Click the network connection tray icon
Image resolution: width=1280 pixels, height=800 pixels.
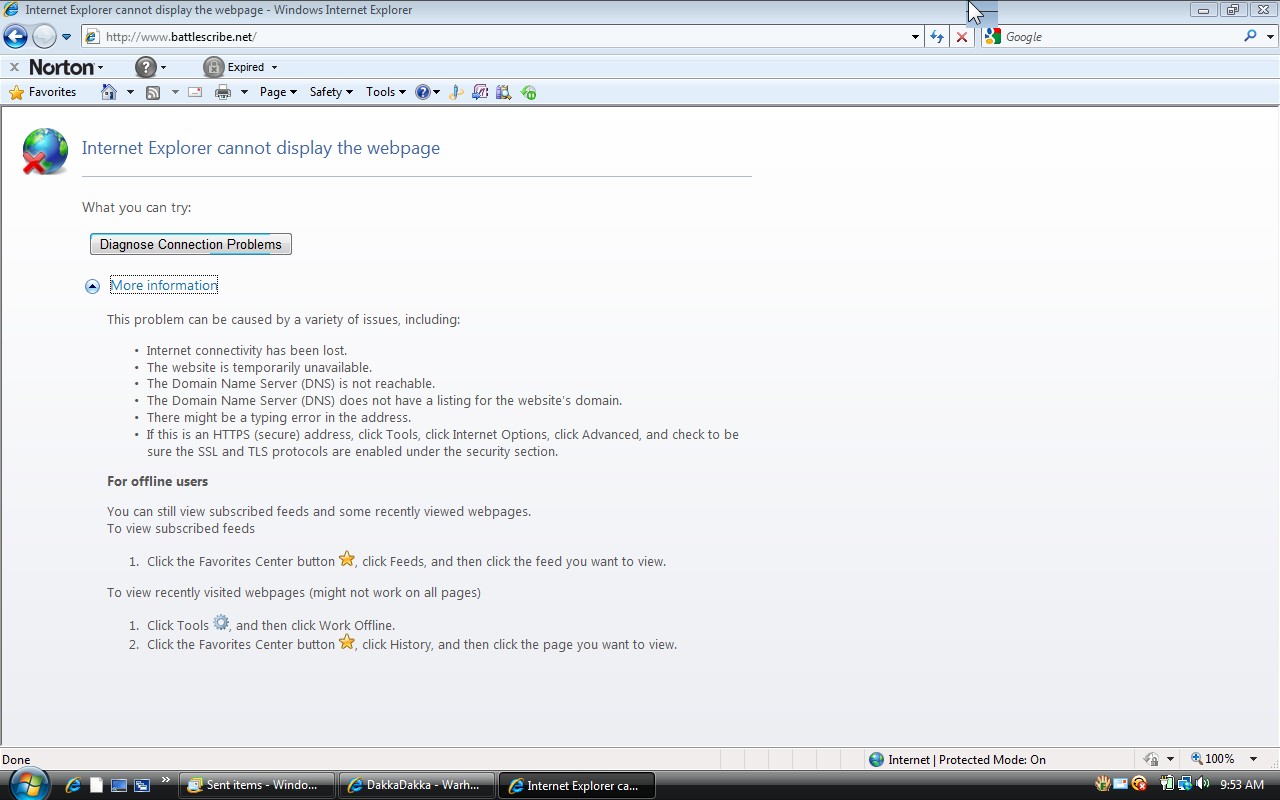pos(1184,784)
